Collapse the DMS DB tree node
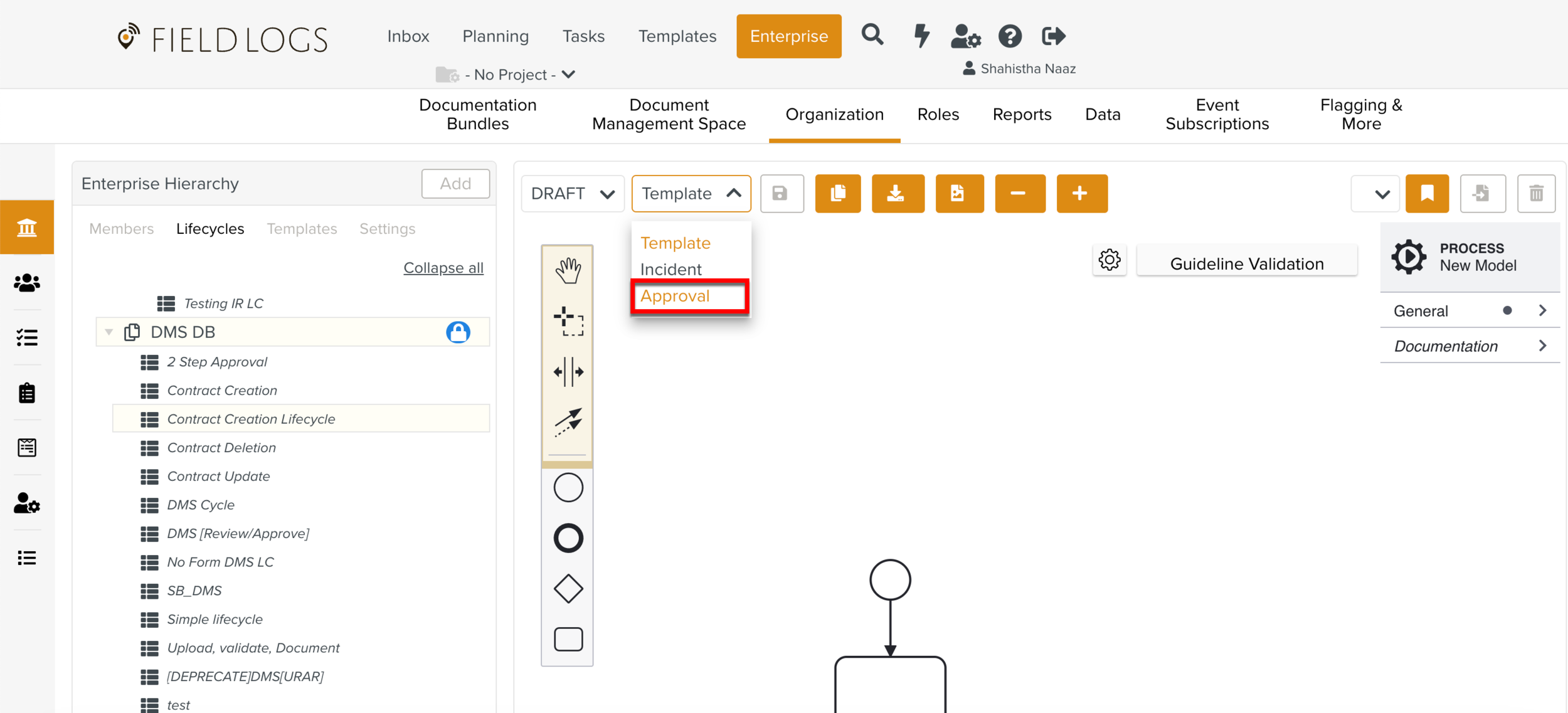The width and height of the screenshot is (1568, 713). 109,332
